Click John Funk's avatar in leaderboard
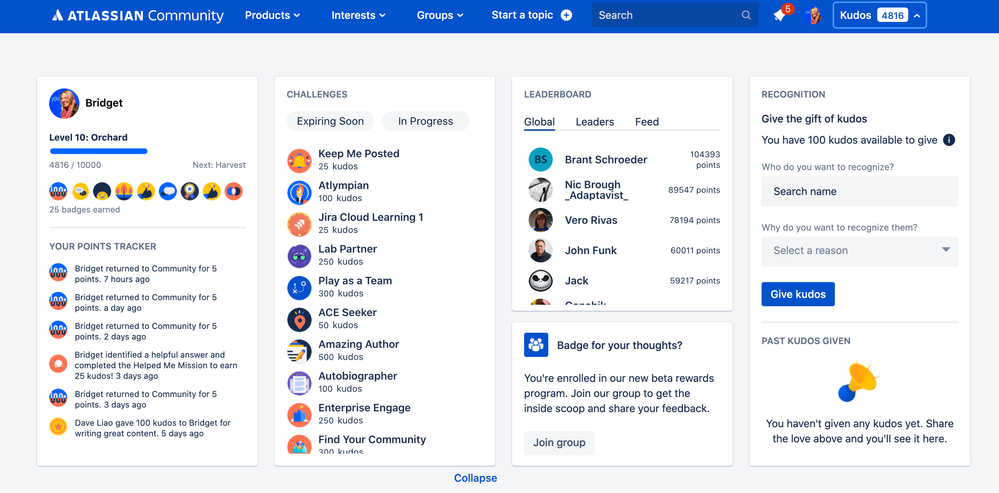The height and width of the screenshot is (493, 999). (x=540, y=250)
